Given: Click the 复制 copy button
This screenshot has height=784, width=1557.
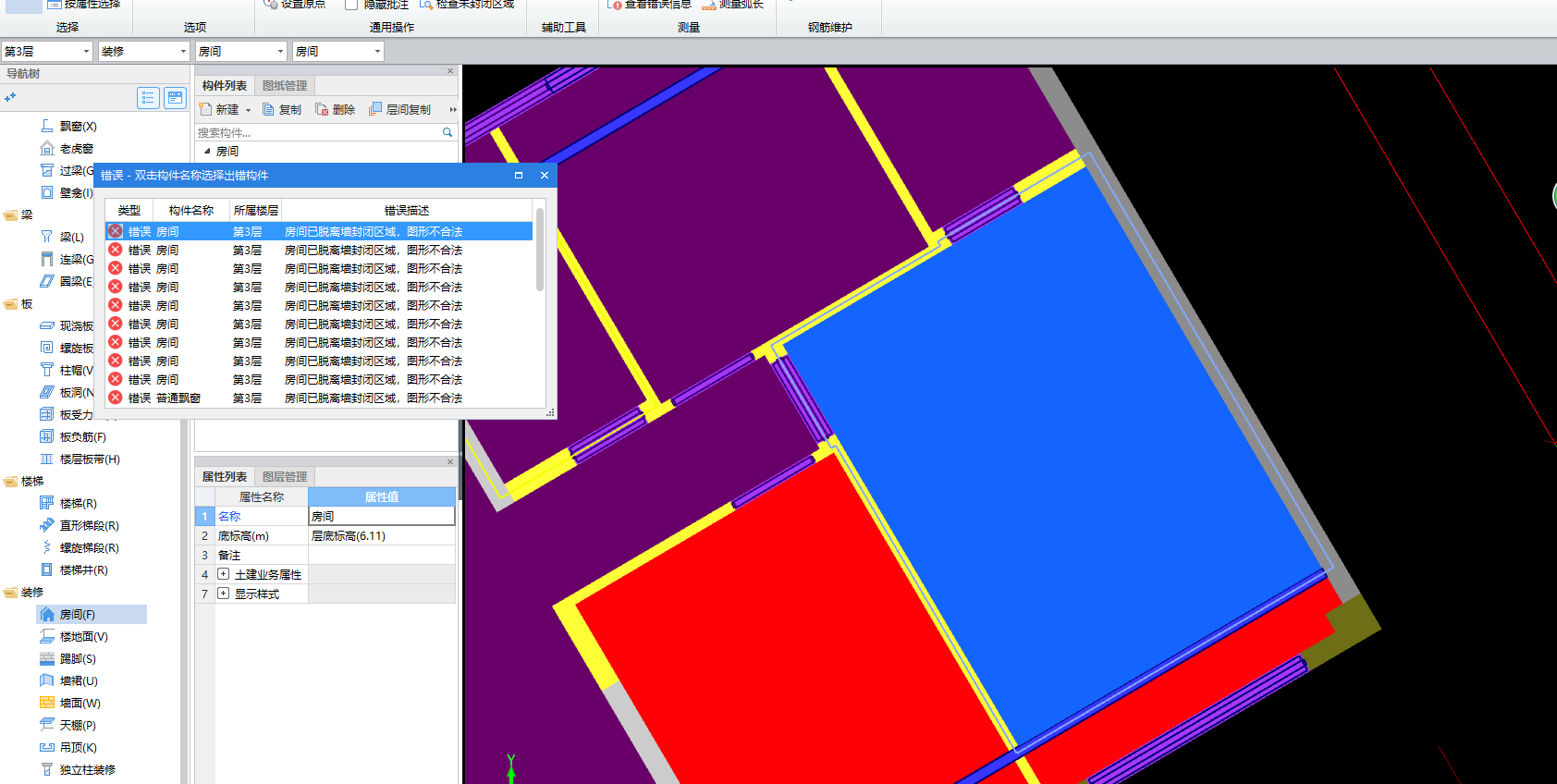Looking at the screenshot, I should pos(282,109).
